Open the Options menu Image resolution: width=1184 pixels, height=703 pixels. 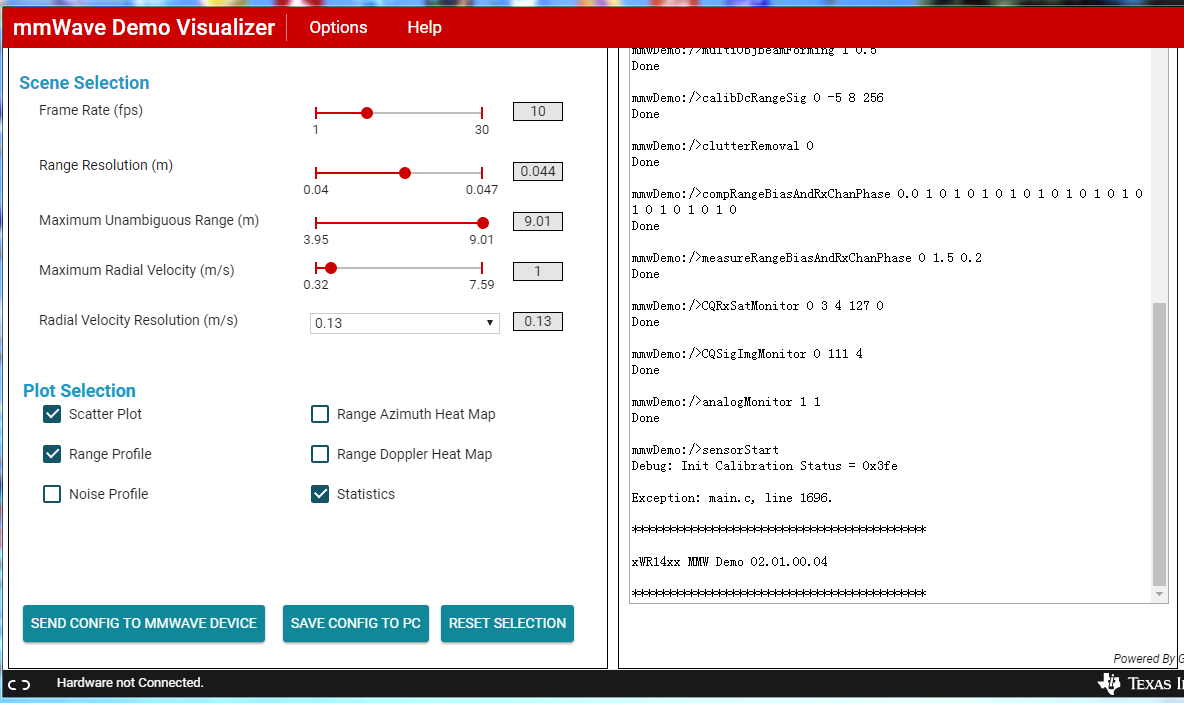point(338,27)
